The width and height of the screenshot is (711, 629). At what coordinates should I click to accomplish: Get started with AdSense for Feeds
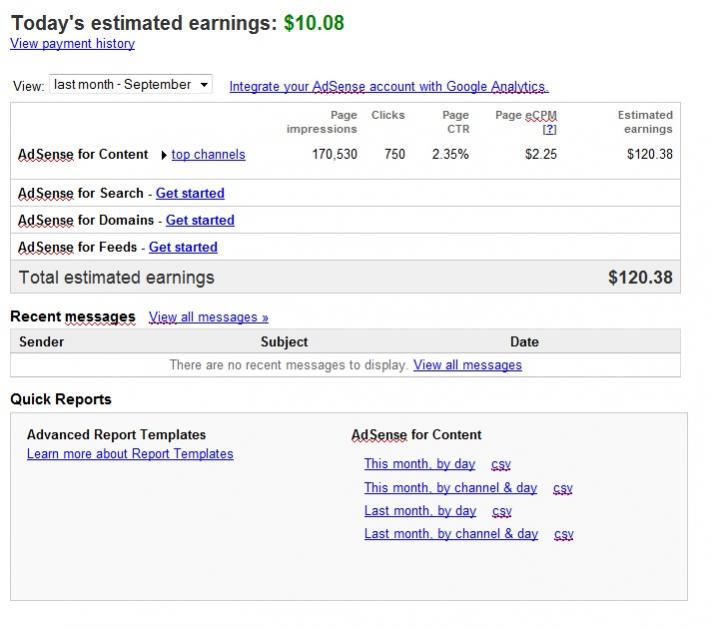click(183, 247)
